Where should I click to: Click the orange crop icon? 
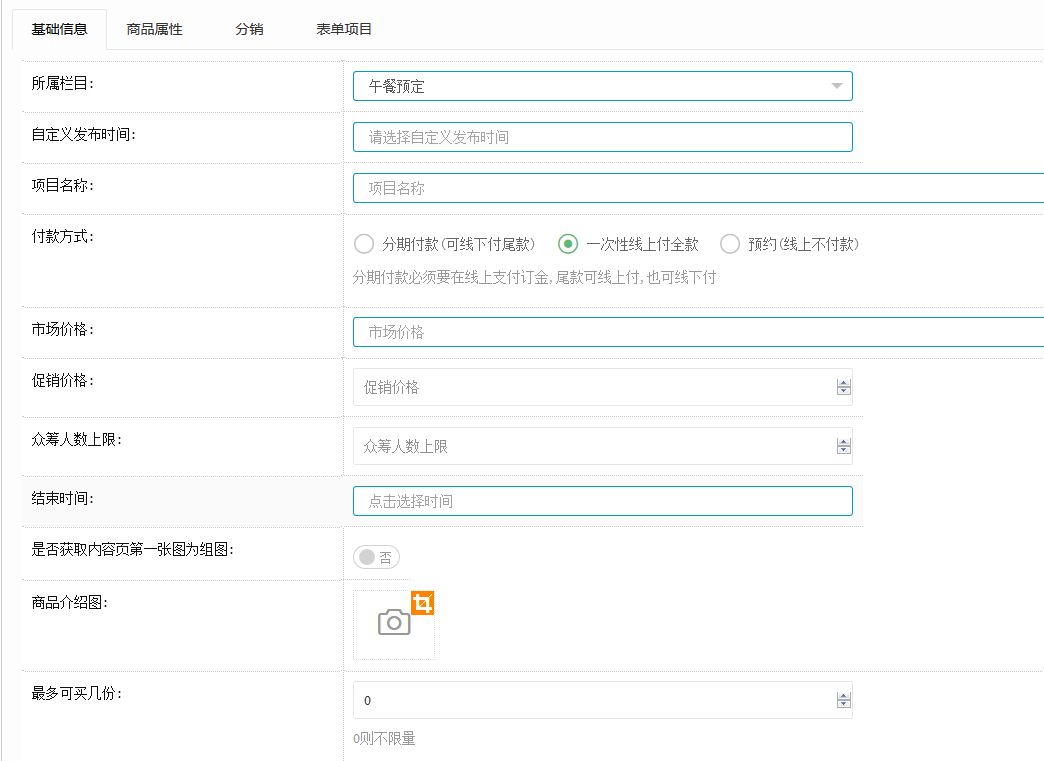(423, 603)
